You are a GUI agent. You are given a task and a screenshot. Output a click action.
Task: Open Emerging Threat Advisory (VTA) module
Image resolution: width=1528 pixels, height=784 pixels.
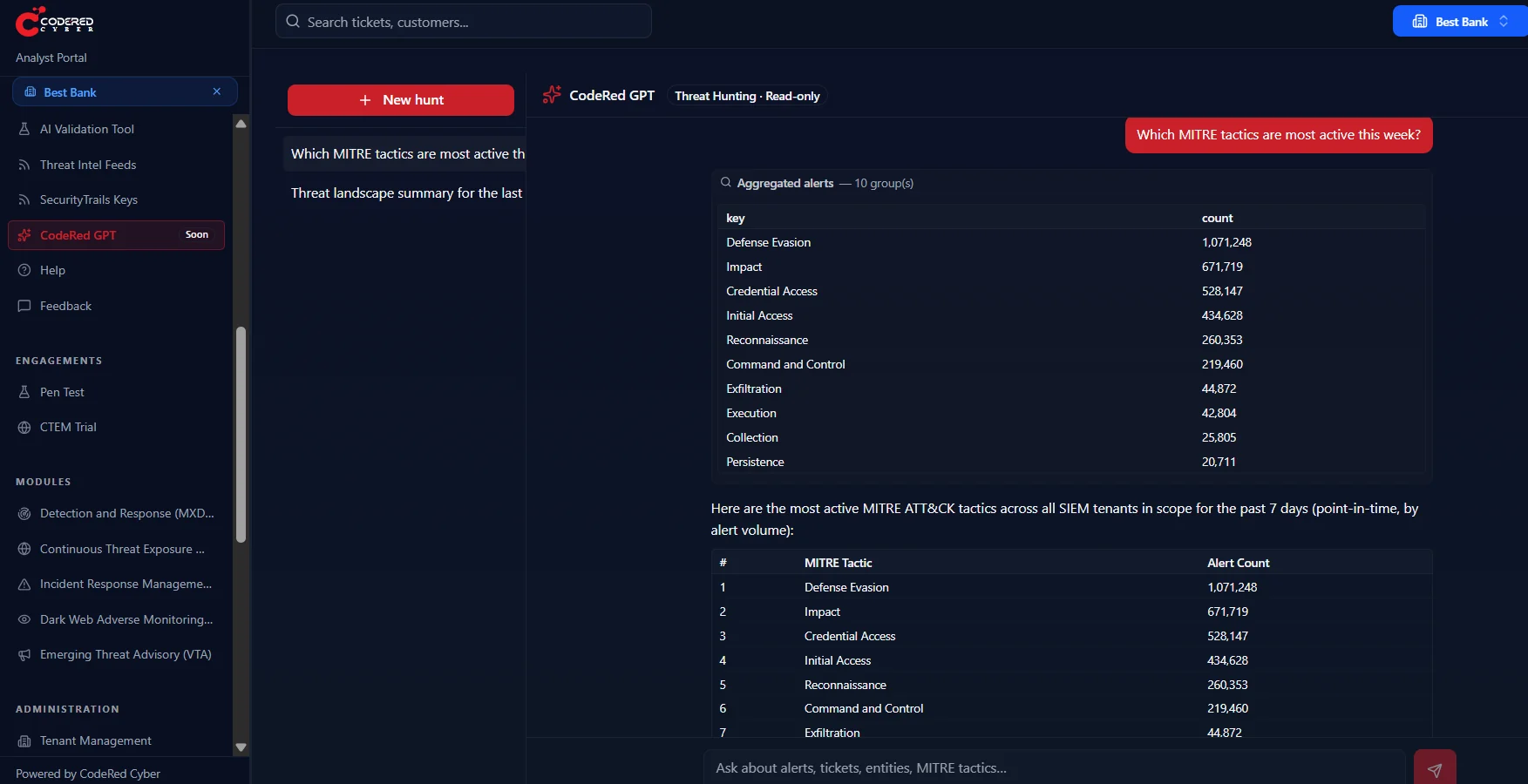(x=126, y=654)
